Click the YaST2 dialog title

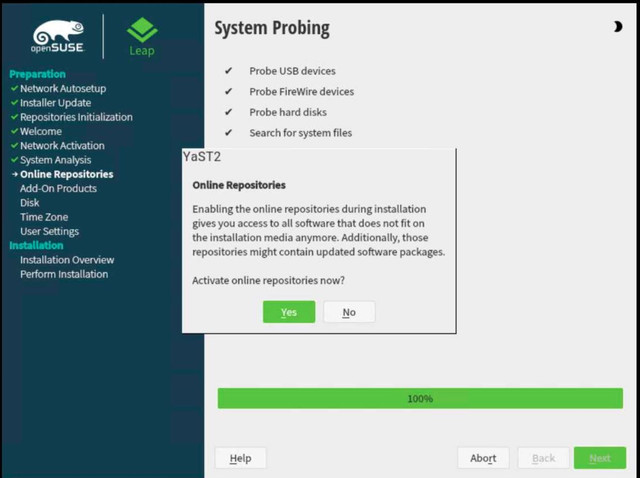(202, 157)
